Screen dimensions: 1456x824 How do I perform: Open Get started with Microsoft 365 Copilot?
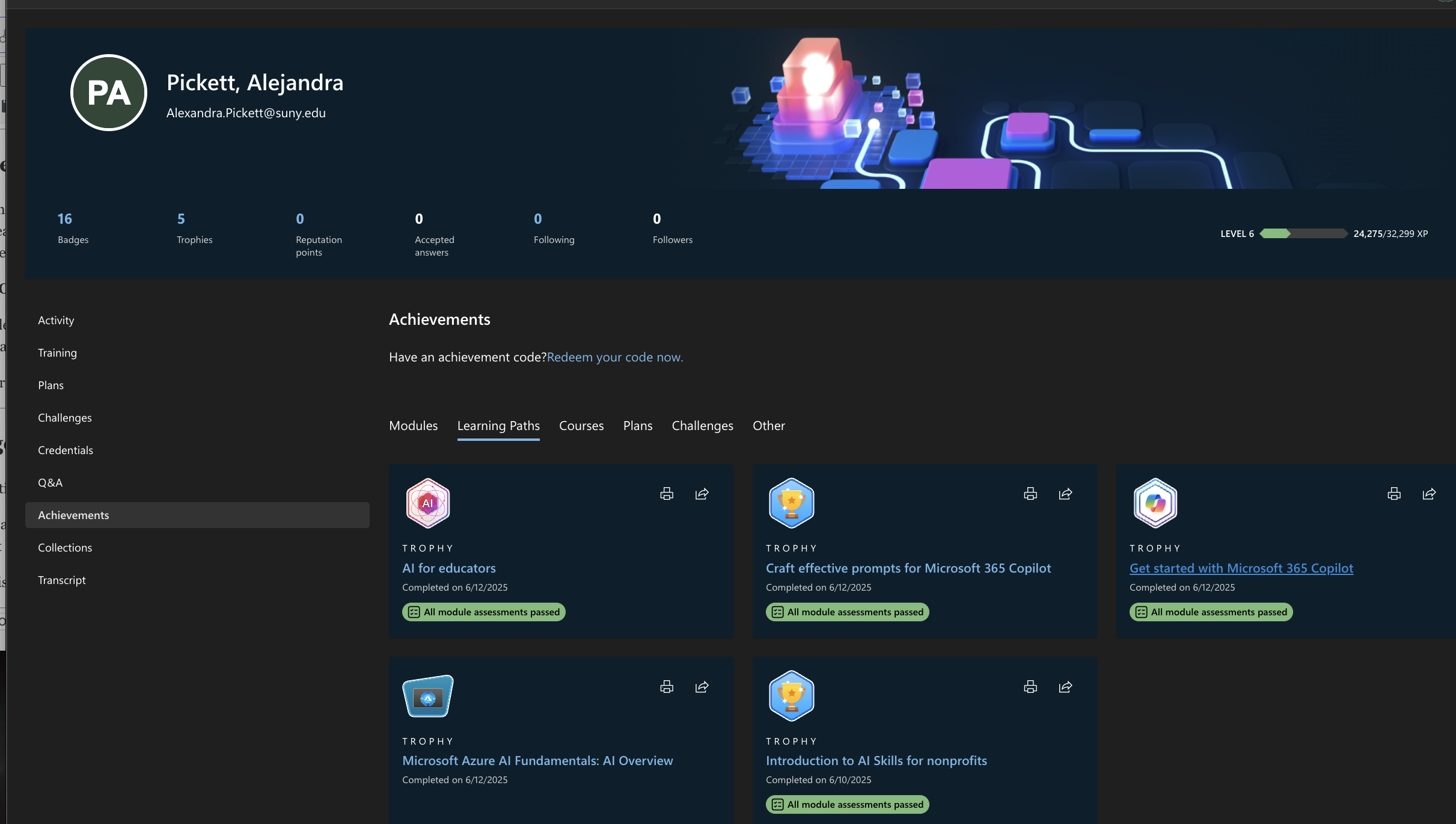1241,568
